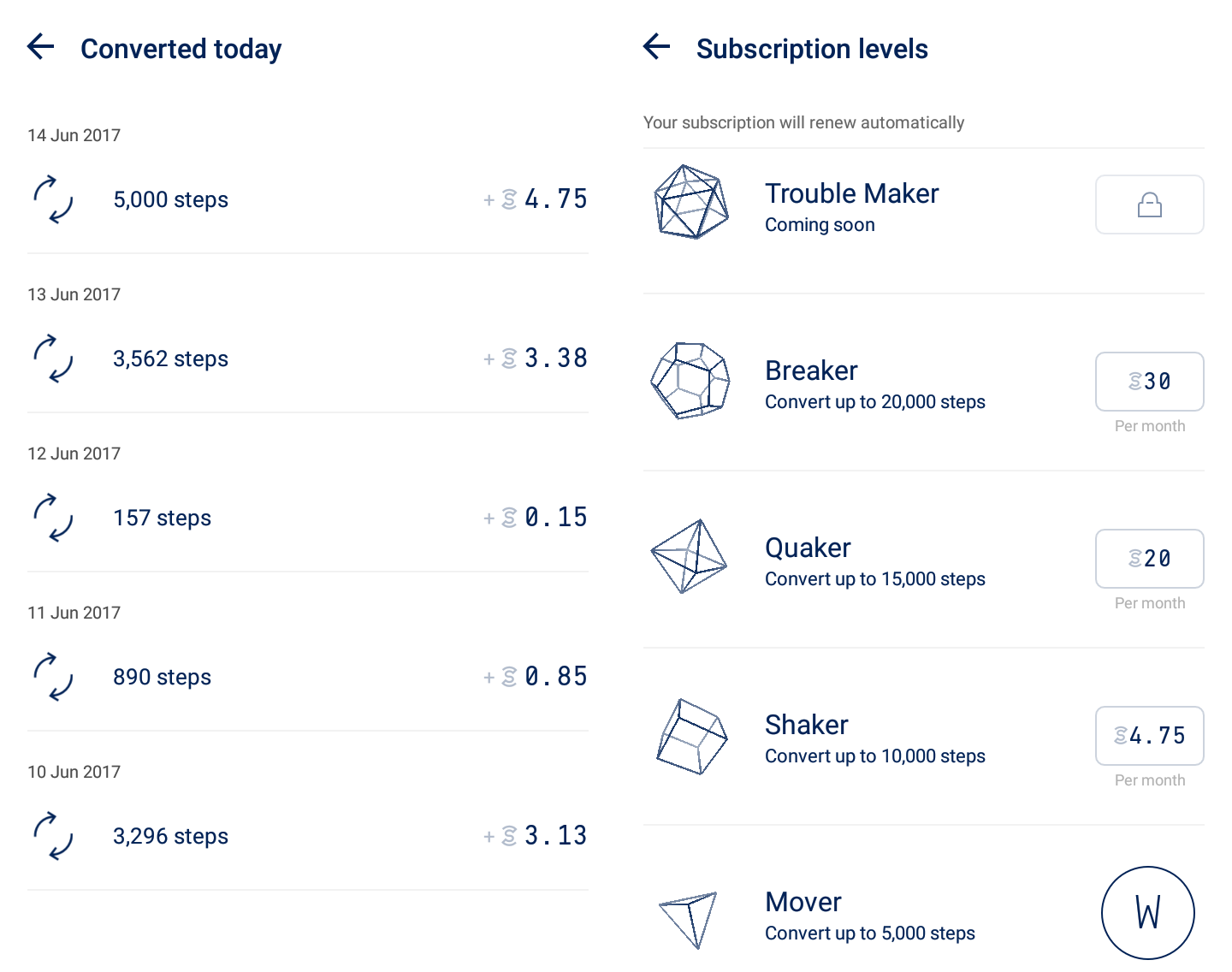Subscribe to Quaker for 20 per month
The height and width of the screenshot is (972, 1232).
pyautogui.click(x=1150, y=559)
